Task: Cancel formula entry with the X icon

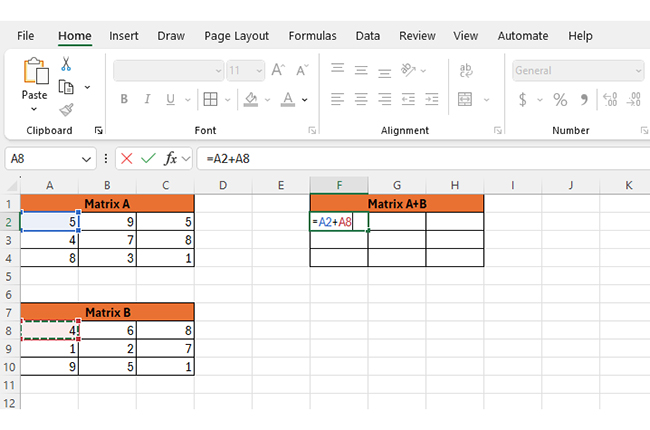Action: [x=126, y=158]
